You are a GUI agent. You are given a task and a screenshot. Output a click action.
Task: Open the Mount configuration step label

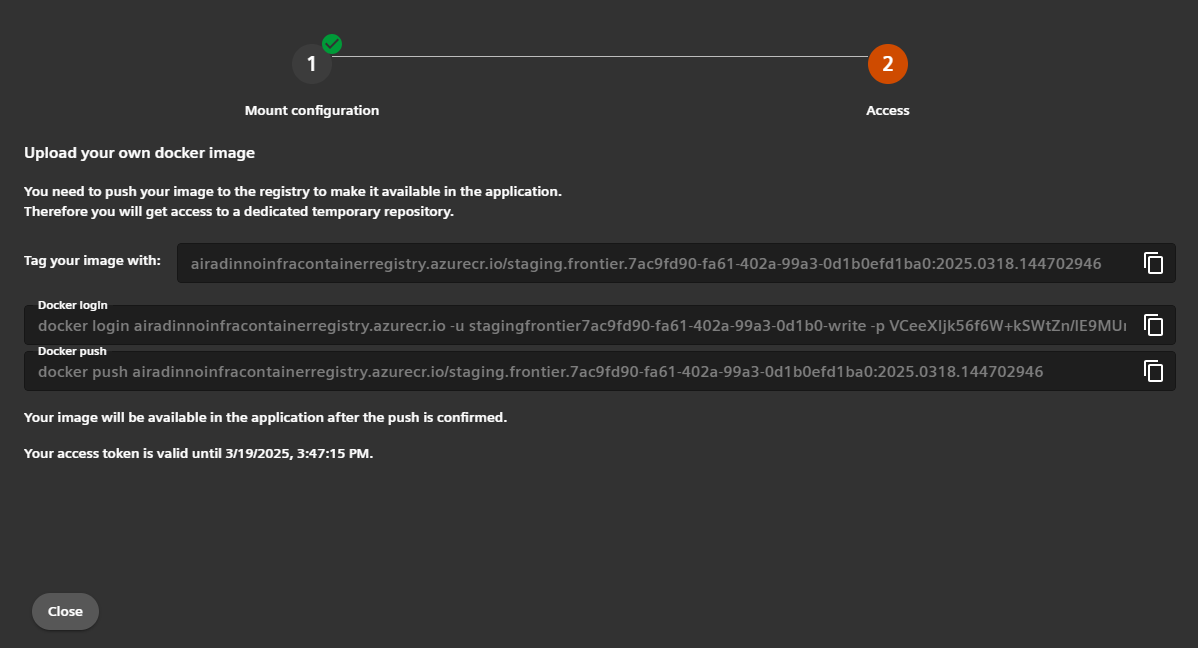[312, 110]
